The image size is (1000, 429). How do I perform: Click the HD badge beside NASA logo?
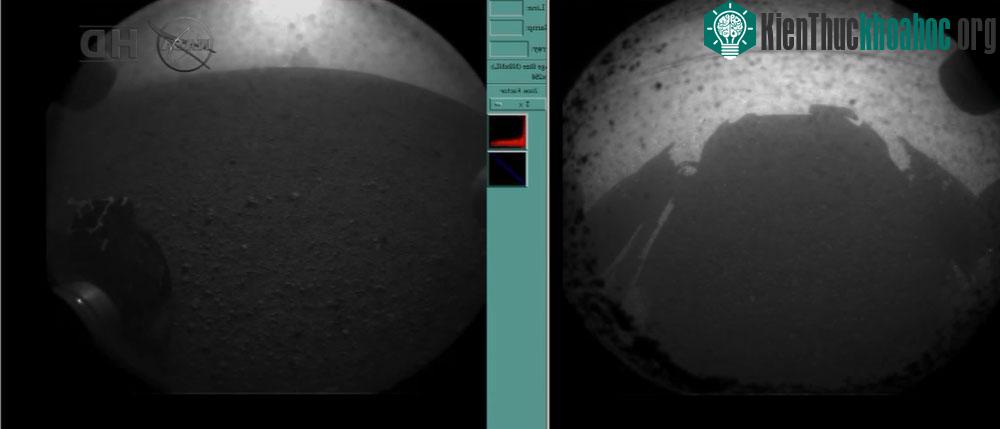109,44
